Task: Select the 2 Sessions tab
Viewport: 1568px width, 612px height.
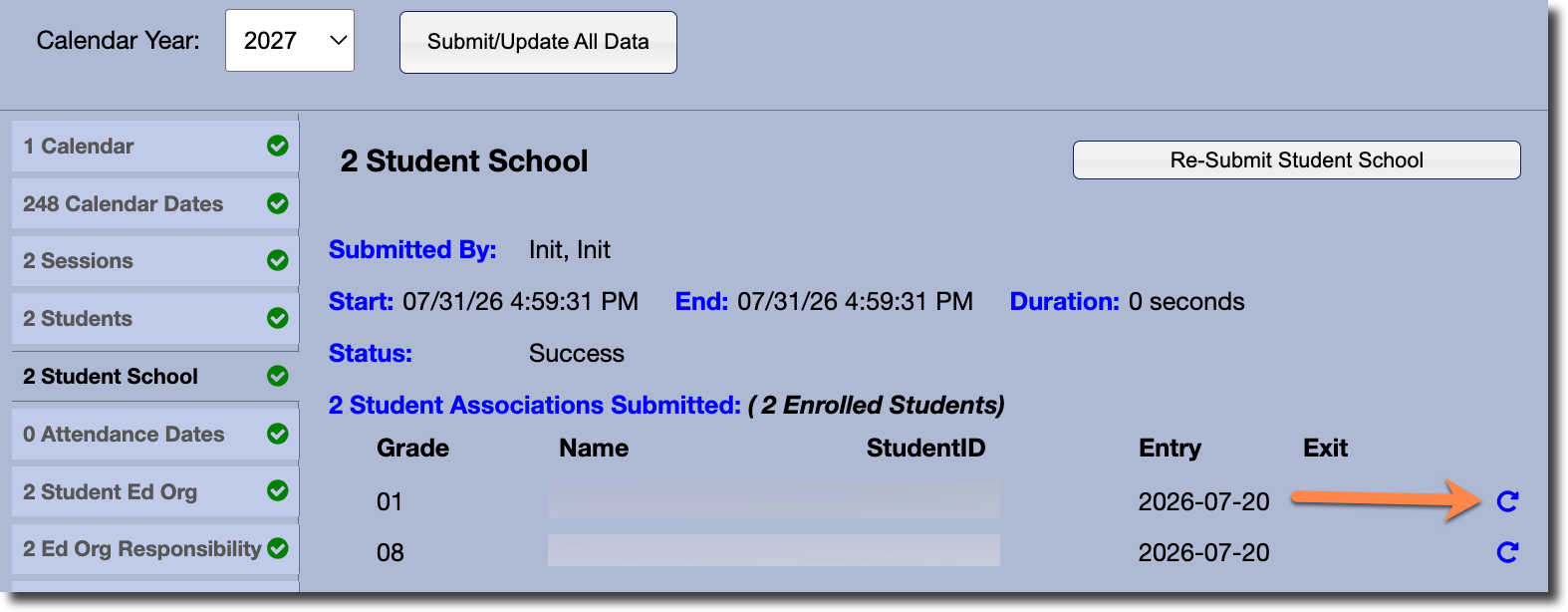Action: (155, 261)
